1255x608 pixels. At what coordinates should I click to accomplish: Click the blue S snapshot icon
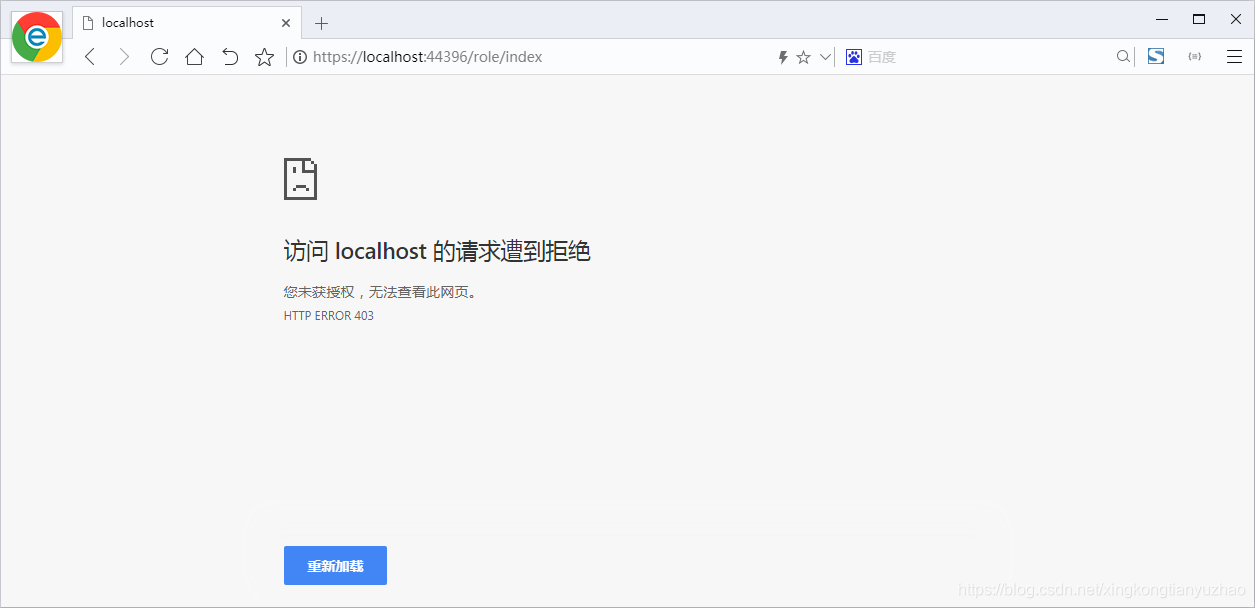pos(1155,57)
